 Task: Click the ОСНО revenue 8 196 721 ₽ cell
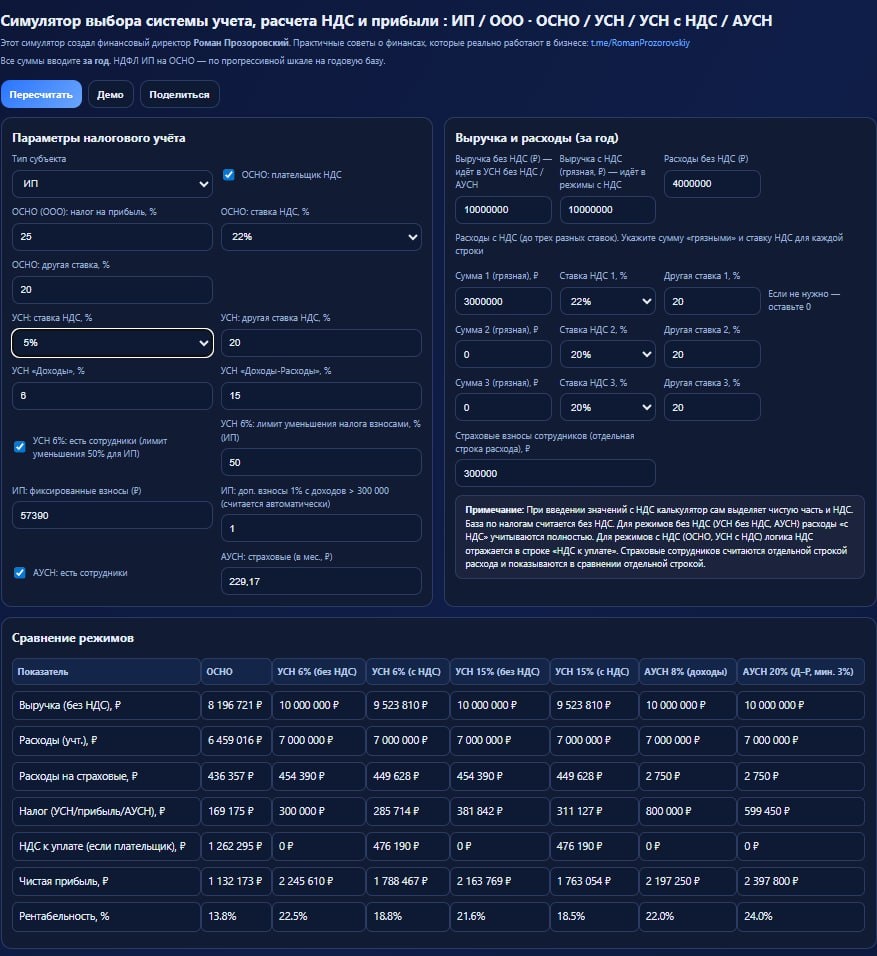[235, 705]
